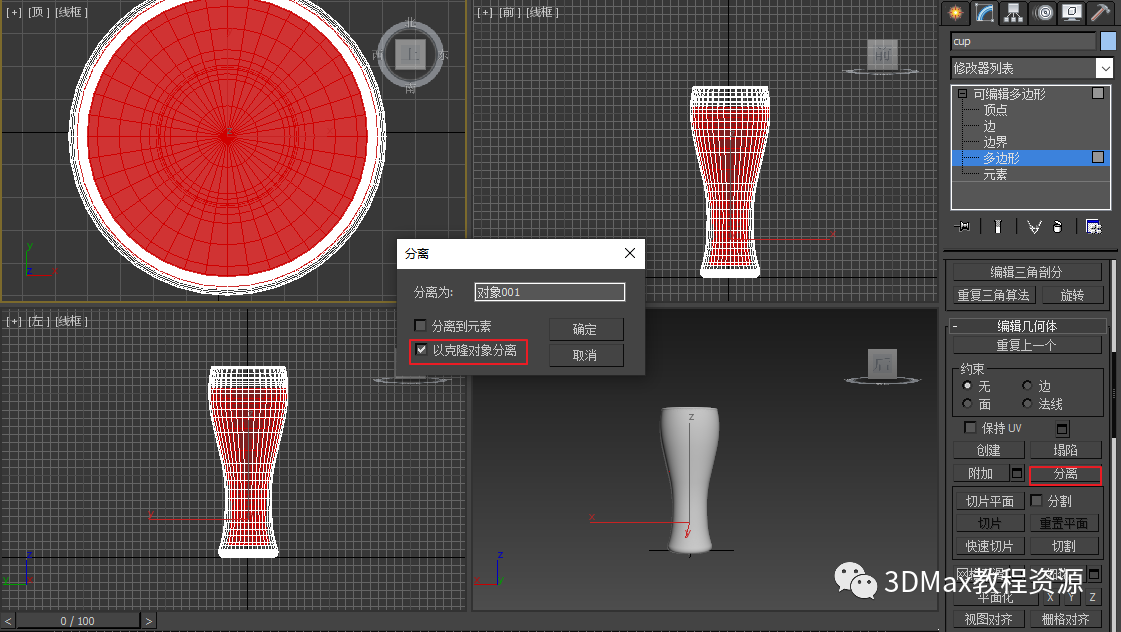Viewport: 1121px width, 632px height.
Task: Open the Display panel tab
Action: [1072, 12]
